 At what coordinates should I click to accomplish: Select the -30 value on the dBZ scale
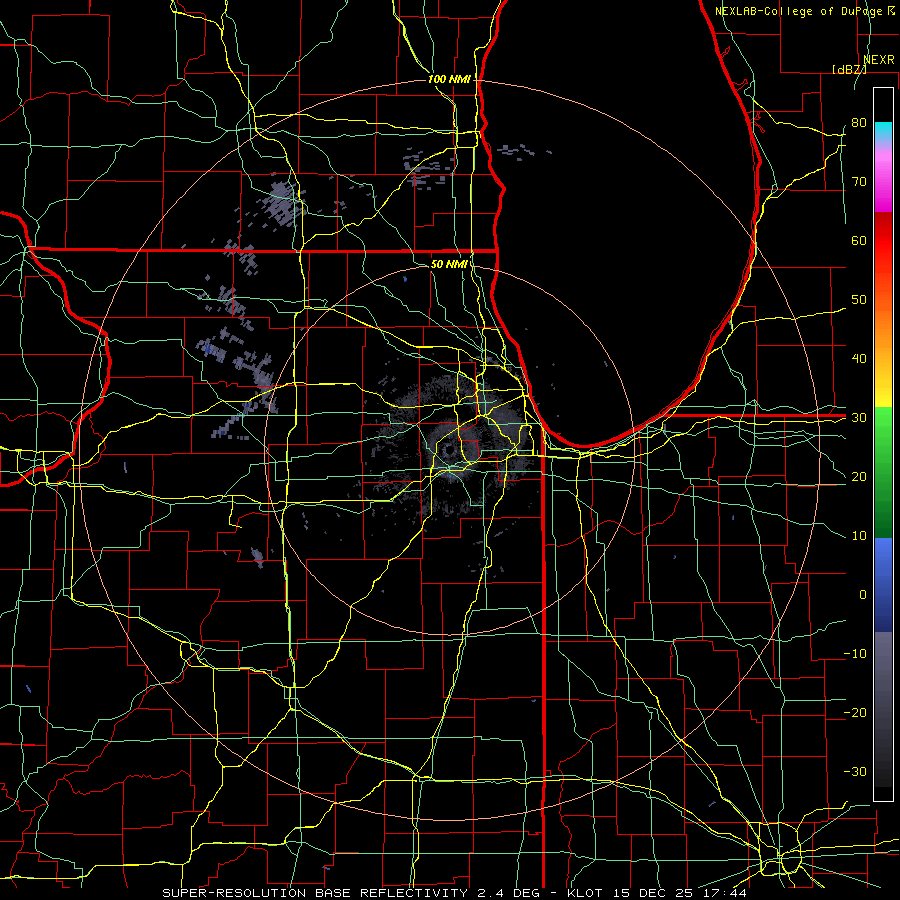855,771
